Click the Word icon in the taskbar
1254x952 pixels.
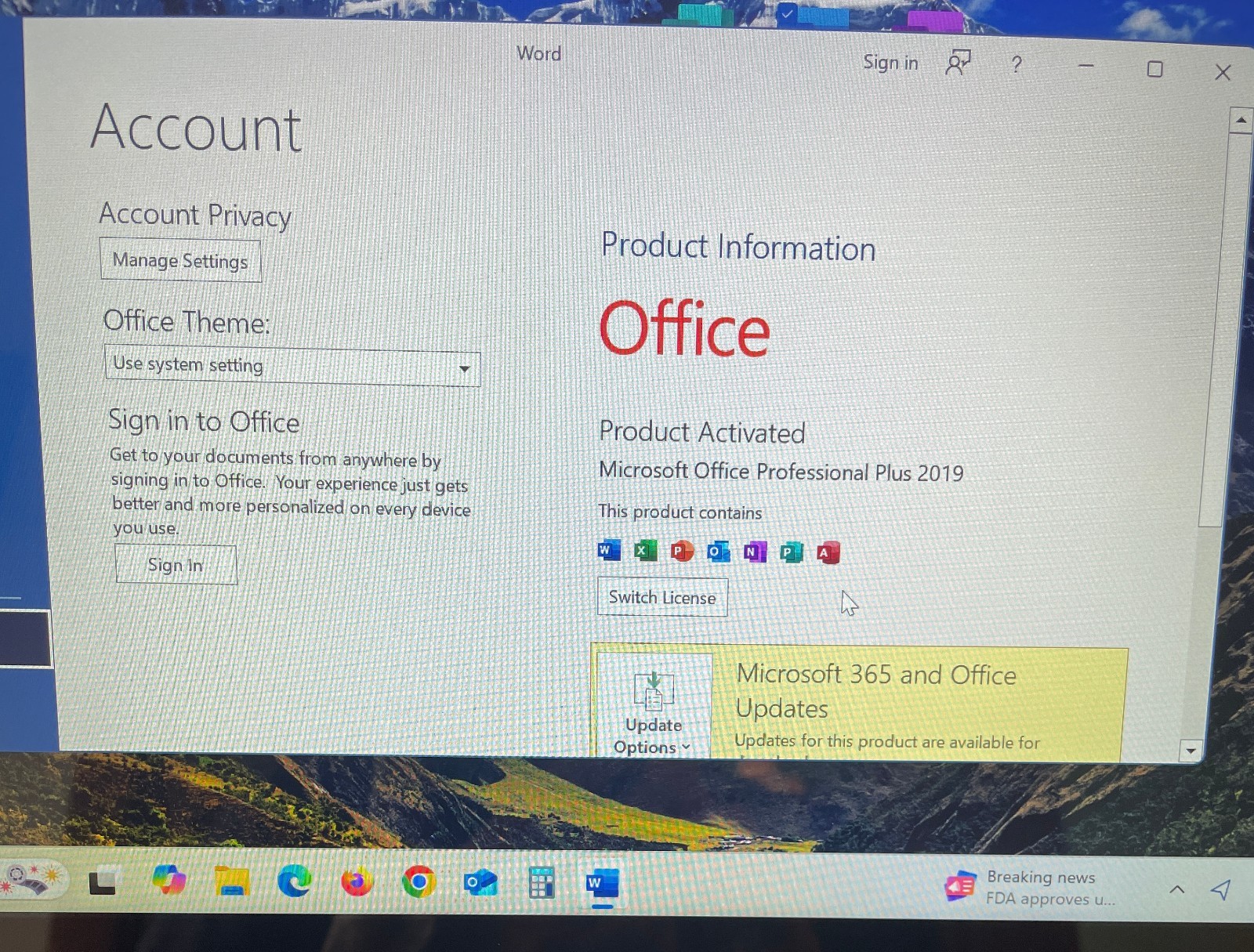tap(602, 884)
